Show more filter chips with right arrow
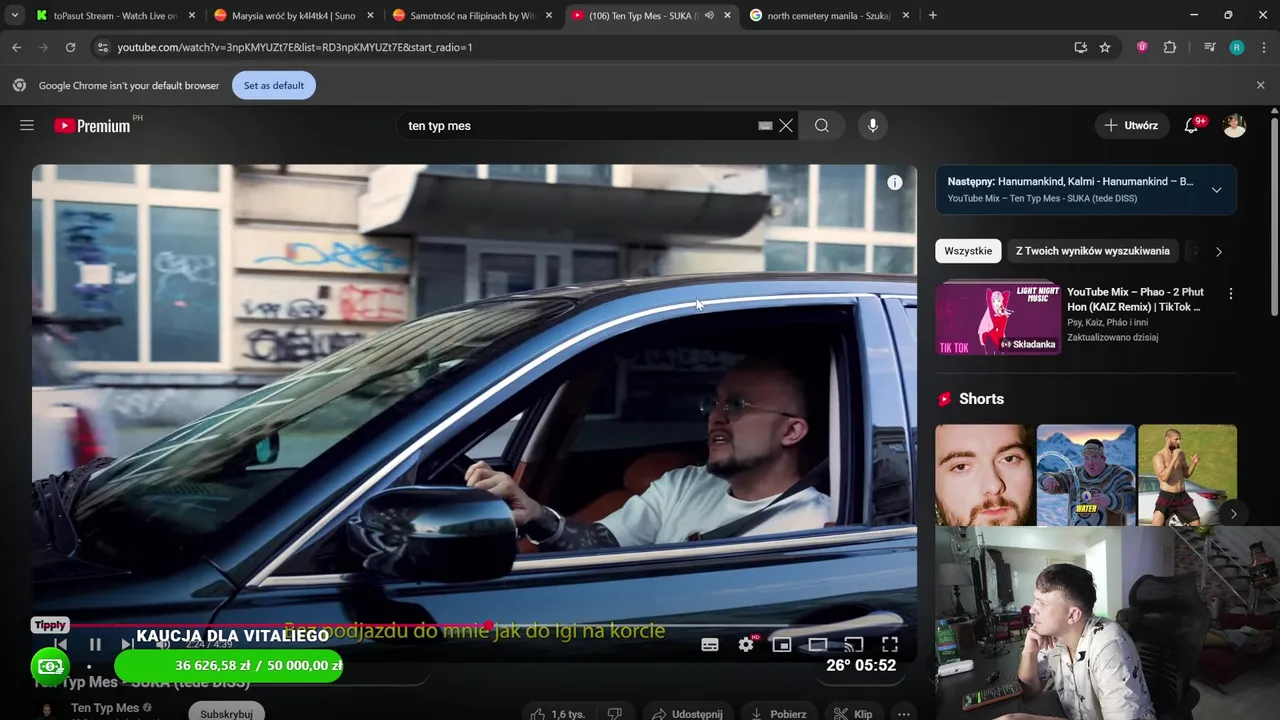Screen dimensions: 1280x720 tap(1218, 252)
